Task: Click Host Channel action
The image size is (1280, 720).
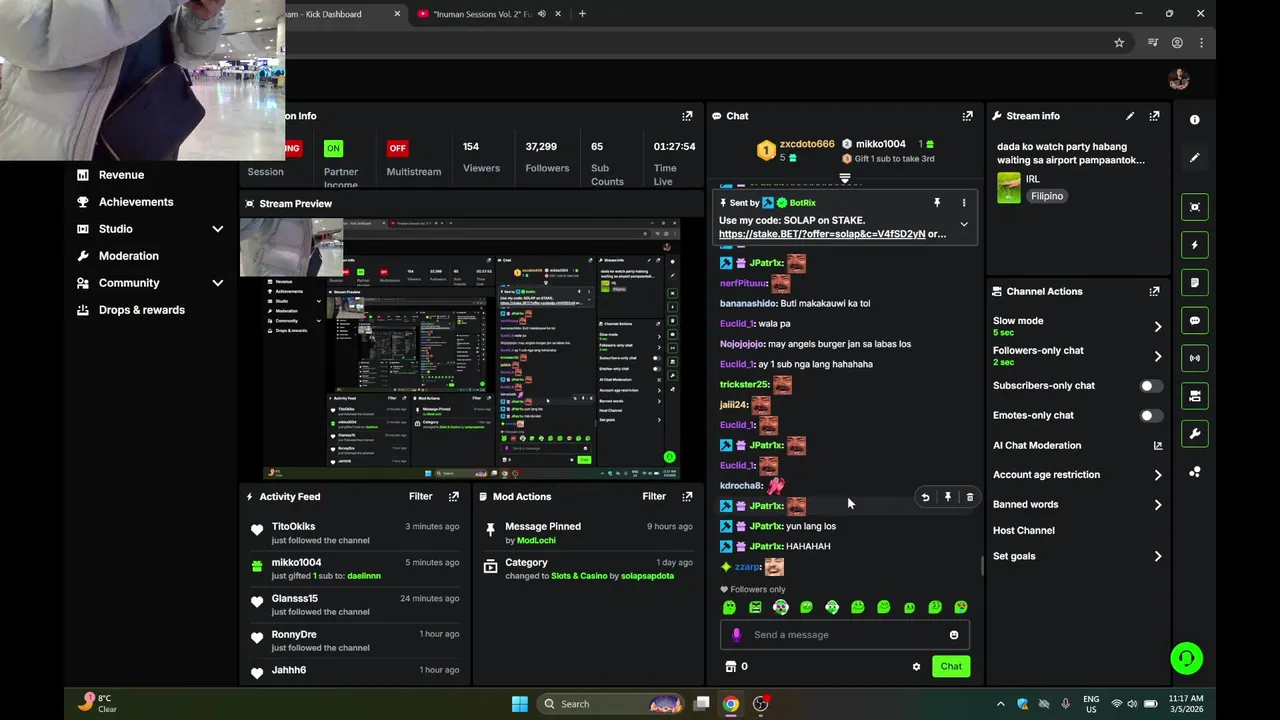Action: pos(1023,531)
